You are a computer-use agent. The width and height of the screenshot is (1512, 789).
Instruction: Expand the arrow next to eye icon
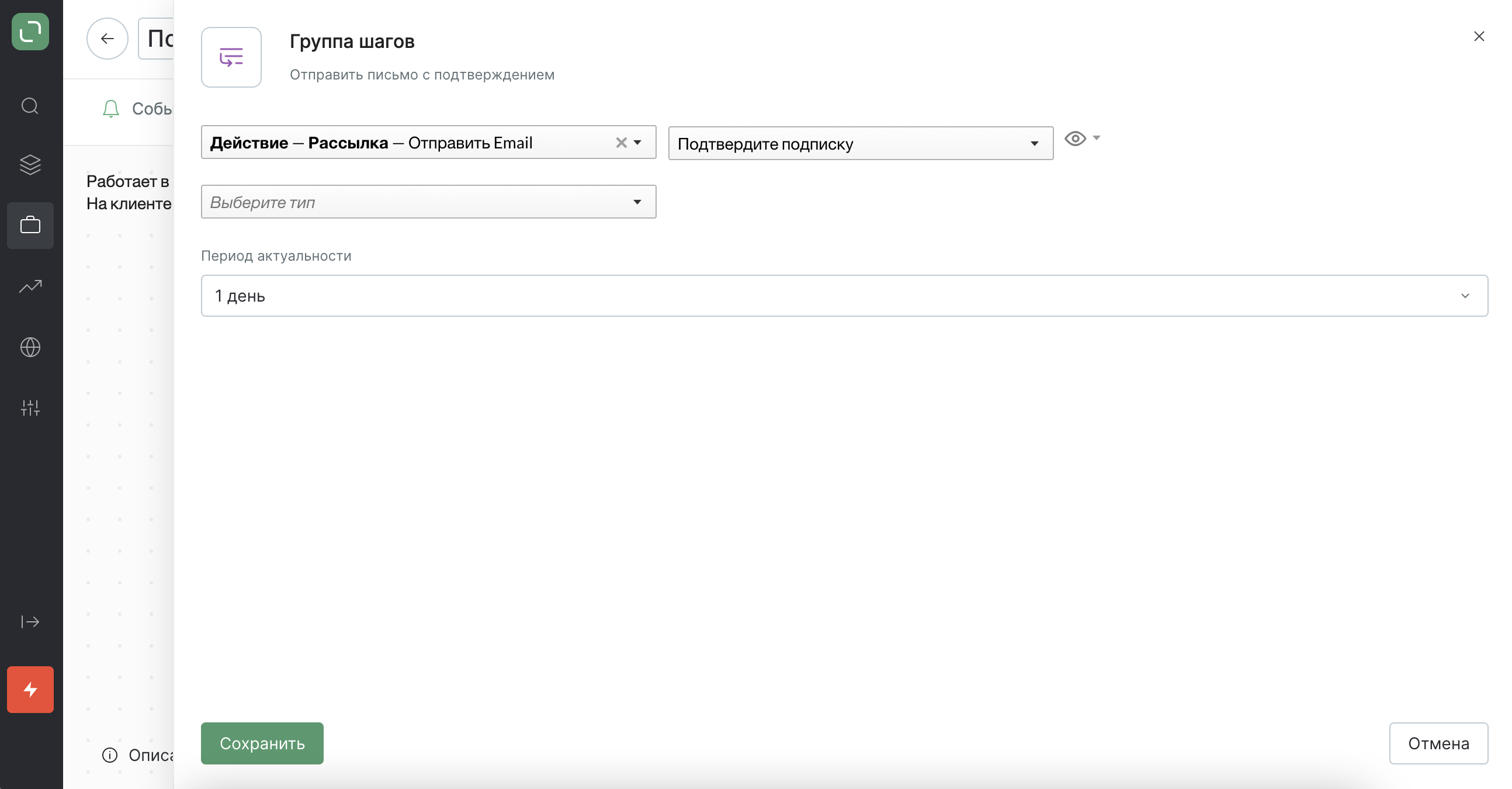pyautogui.click(x=1096, y=138)
